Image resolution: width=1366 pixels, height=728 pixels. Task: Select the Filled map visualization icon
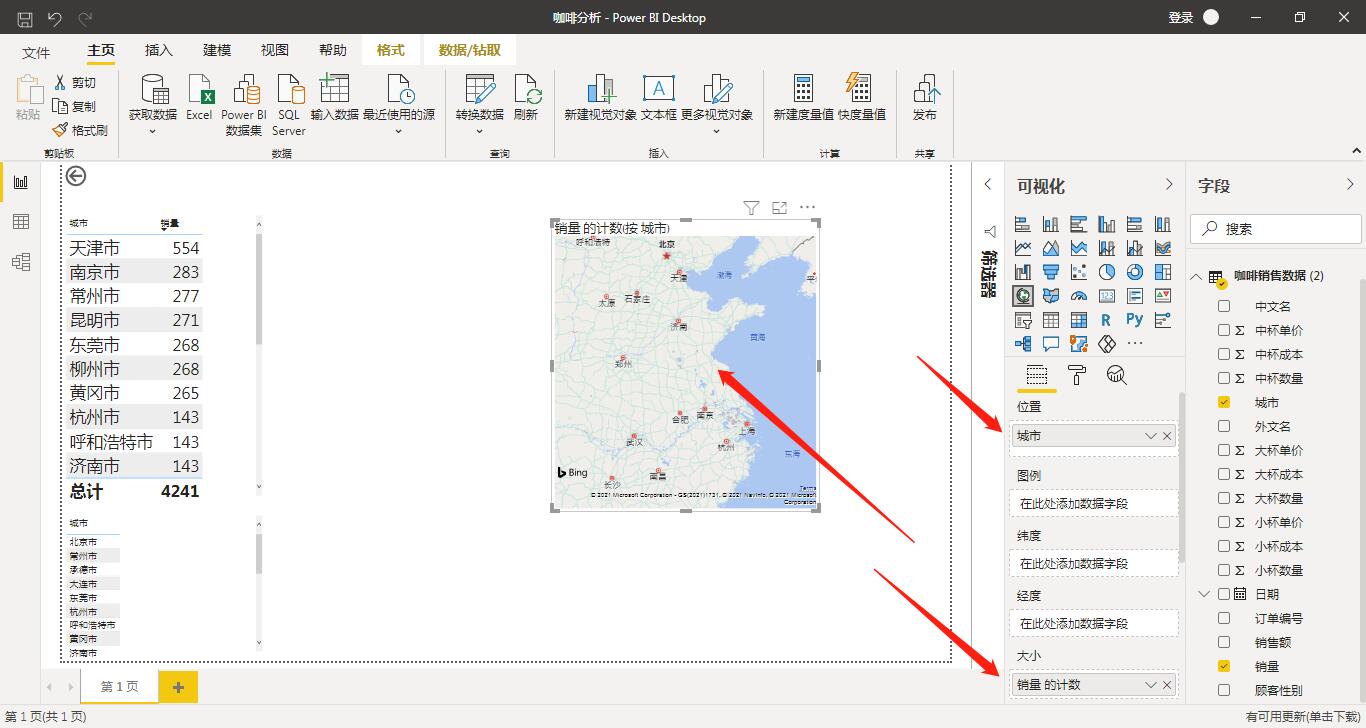click(x=1051, y=296)
